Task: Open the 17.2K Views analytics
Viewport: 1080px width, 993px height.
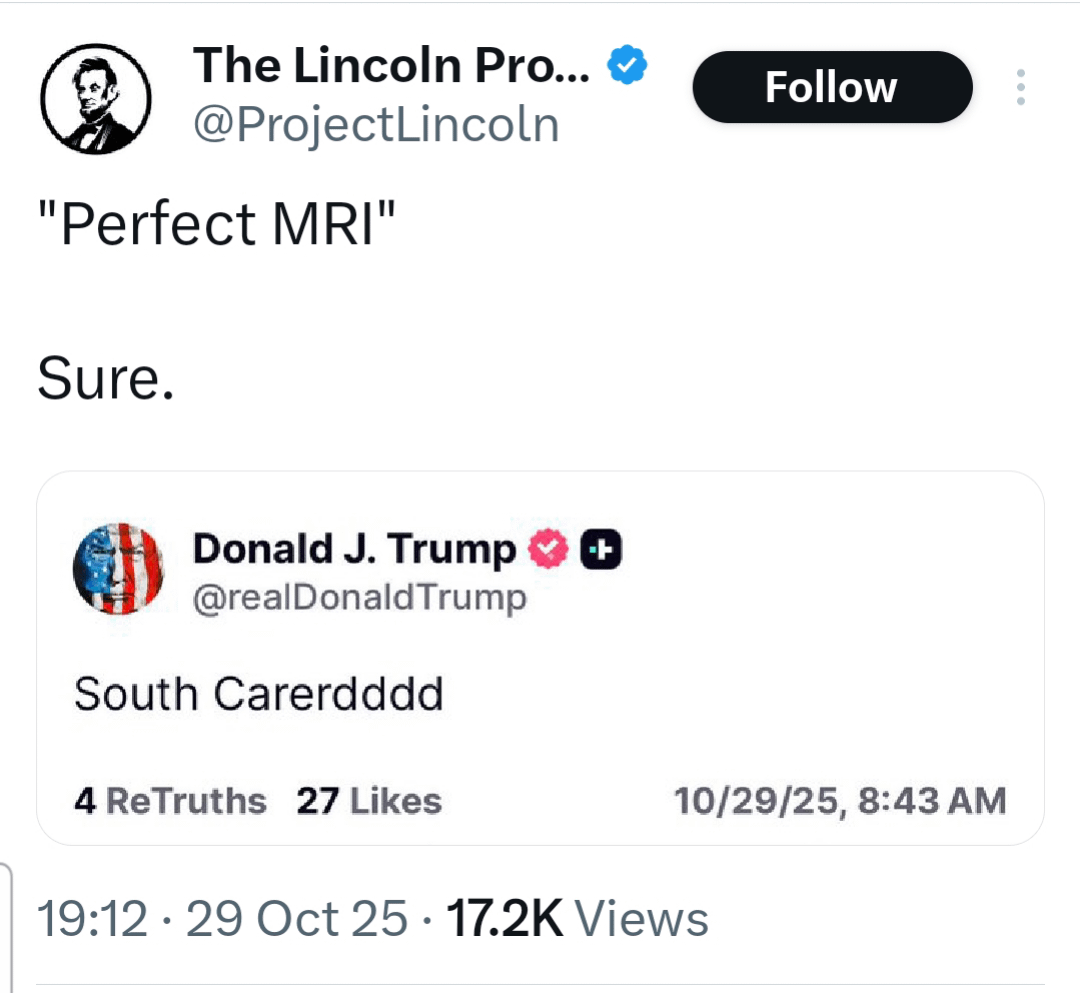Action: (577, 918)
